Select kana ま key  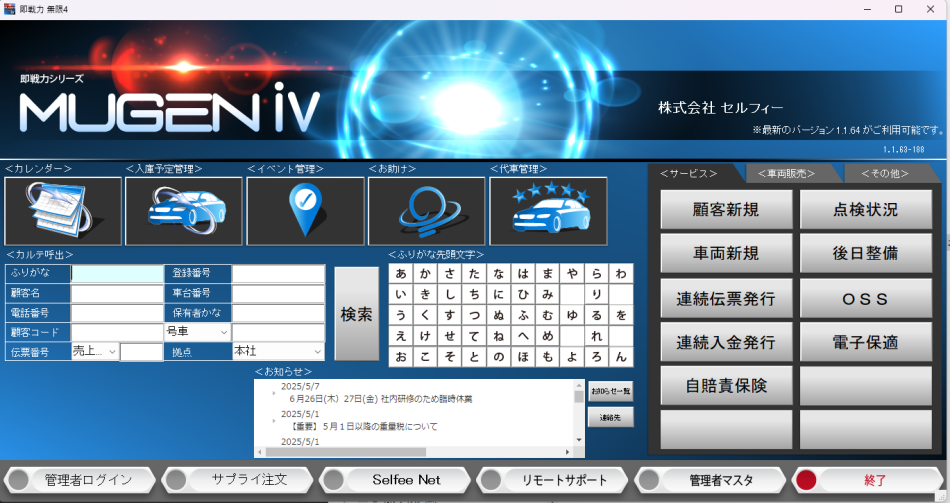[x=548, y=274]
